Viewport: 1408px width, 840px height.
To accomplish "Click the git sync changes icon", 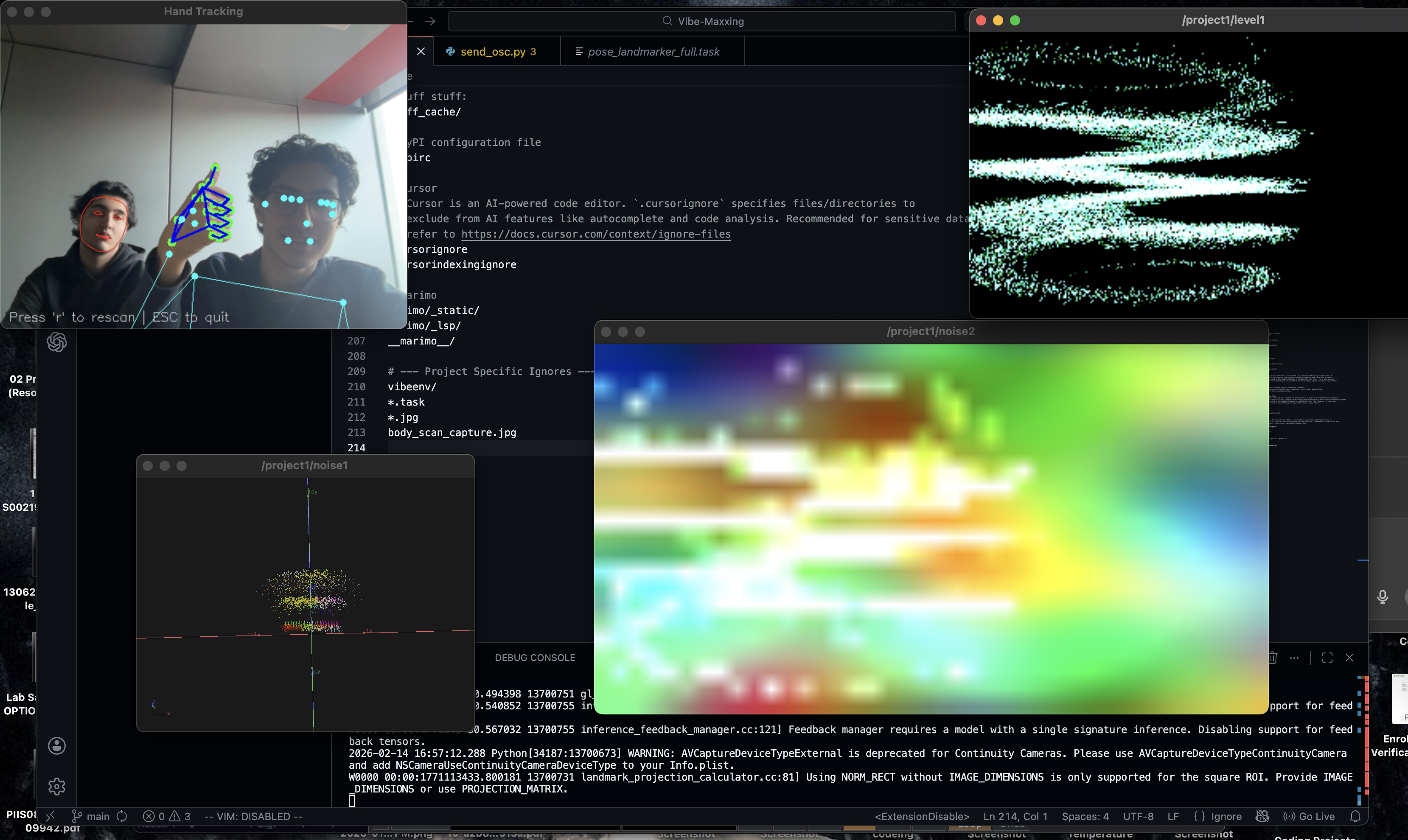I will tap(122, 816).
